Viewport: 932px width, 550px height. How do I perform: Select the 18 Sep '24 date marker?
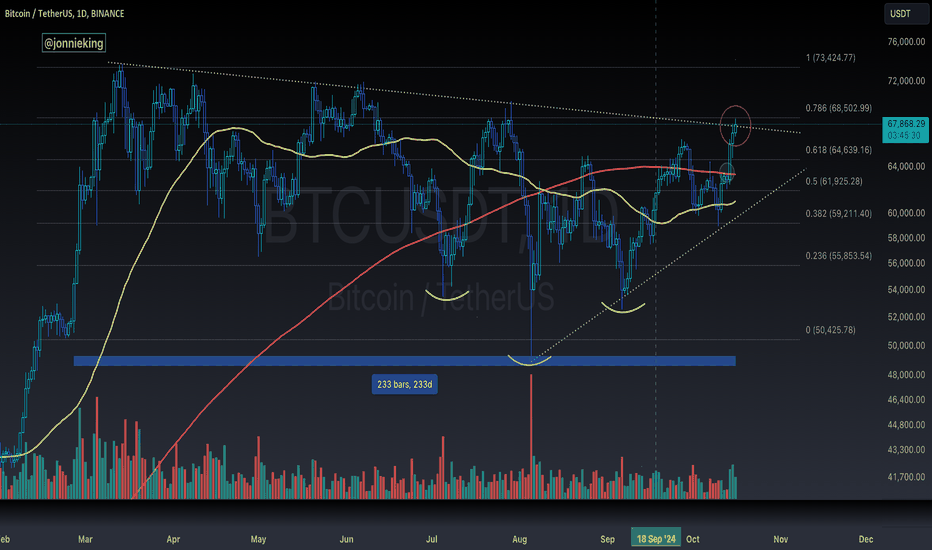tap(656, 539)
